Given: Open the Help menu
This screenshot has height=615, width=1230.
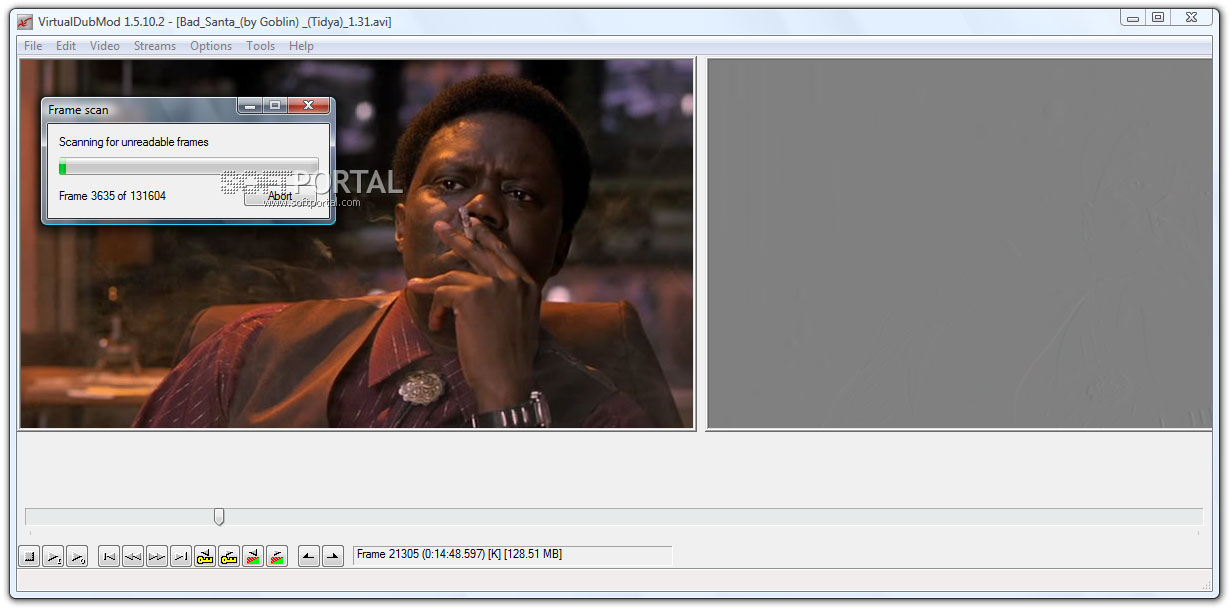Looking at the screenshot, I should [301, 46].
